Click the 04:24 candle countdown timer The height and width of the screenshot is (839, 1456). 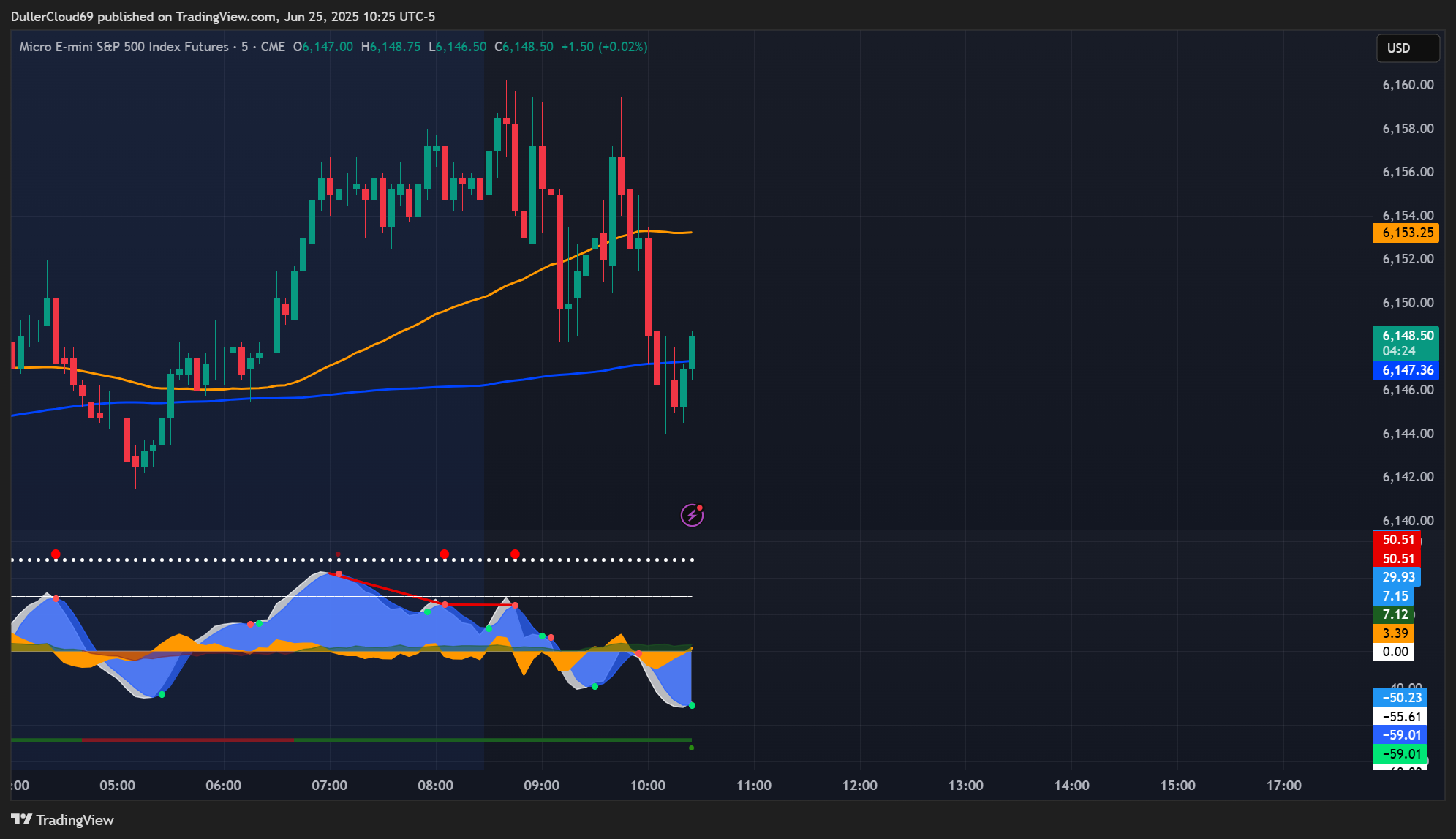[1398, 351]
